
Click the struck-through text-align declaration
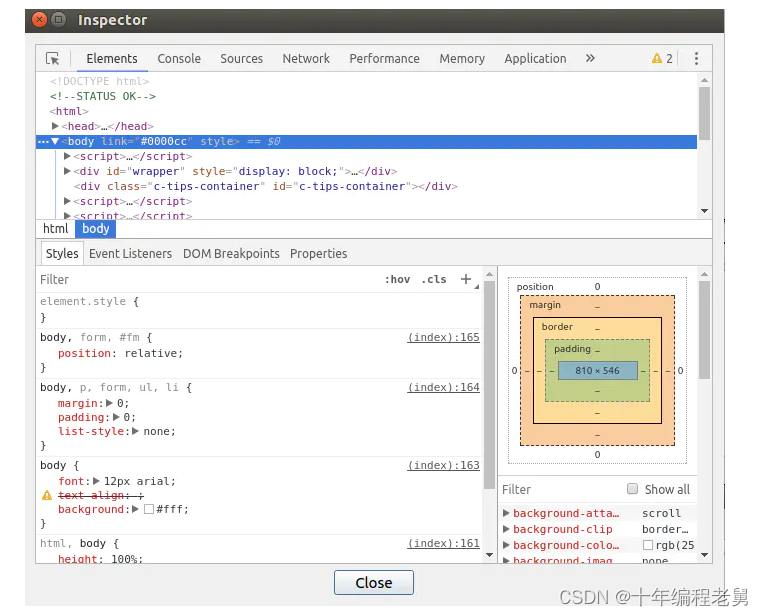pyautogui.click(x=101, y=495)
